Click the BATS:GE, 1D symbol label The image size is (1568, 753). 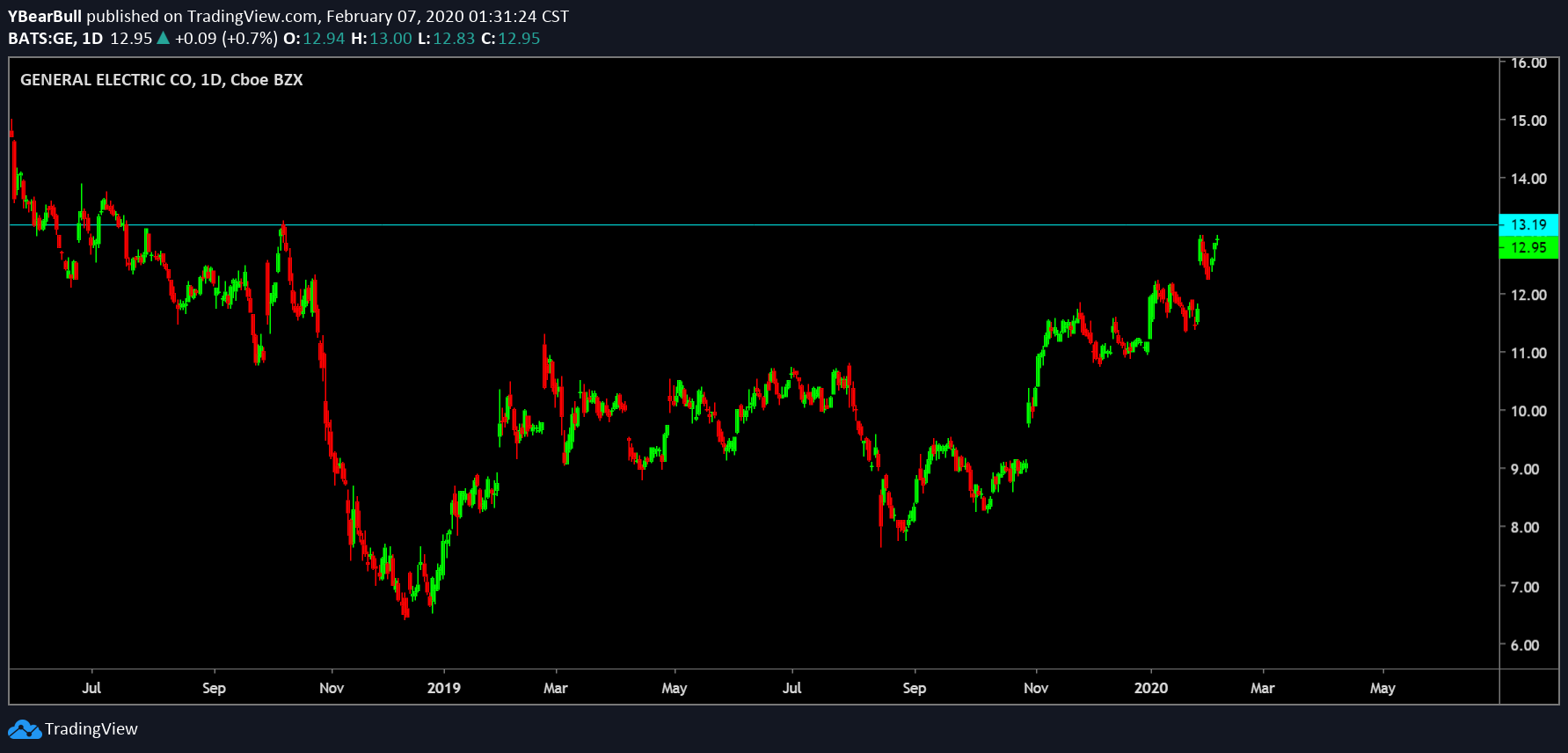click(x=55, y=39)
